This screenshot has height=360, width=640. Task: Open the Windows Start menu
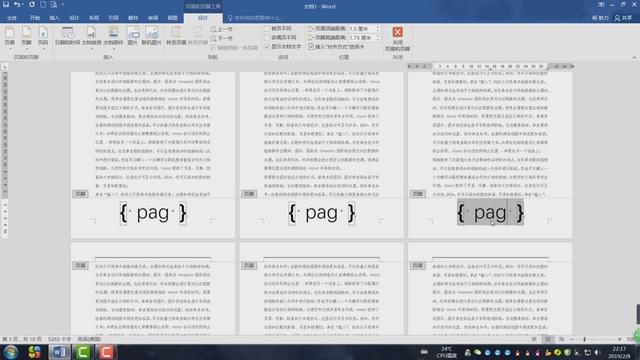pos(11,352)
